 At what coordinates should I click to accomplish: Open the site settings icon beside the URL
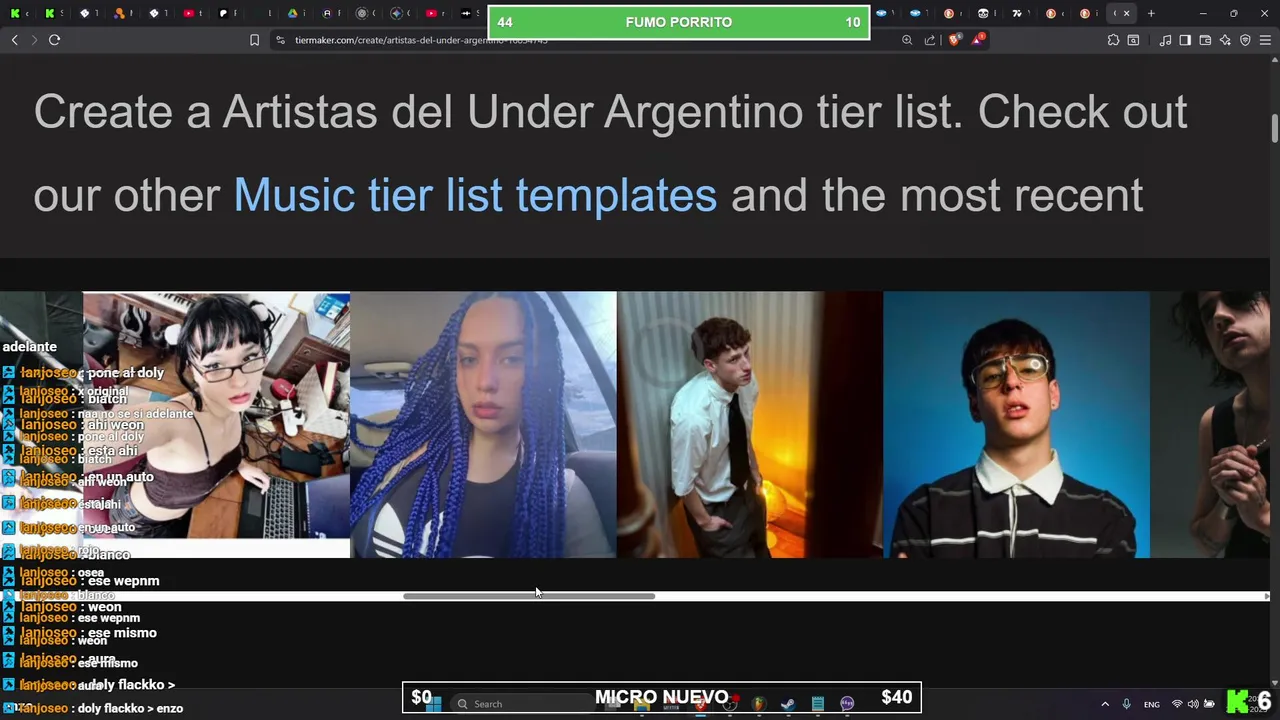point(280,40)
